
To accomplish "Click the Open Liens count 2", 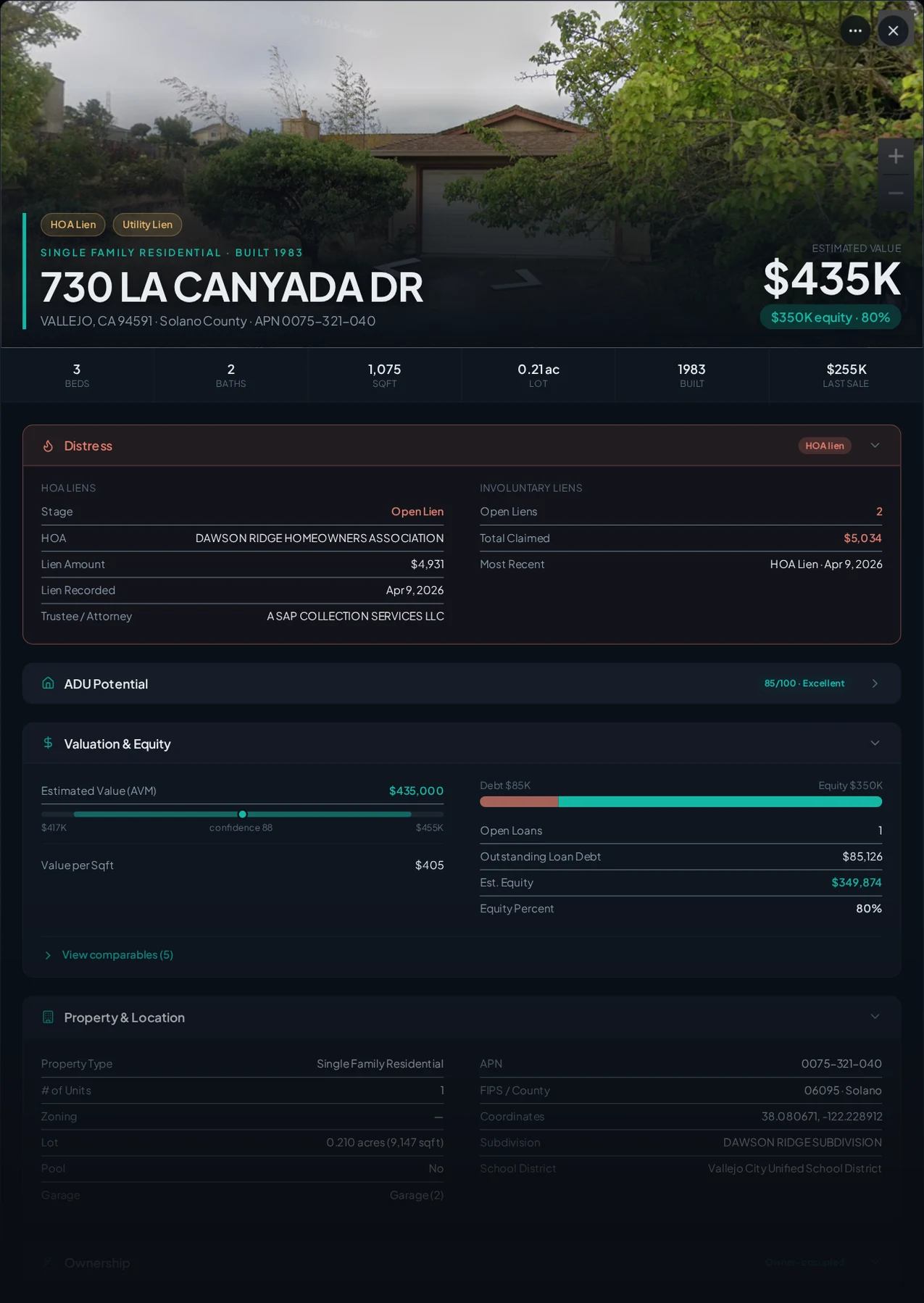I will pyautogui.click(x=879, y=512).
